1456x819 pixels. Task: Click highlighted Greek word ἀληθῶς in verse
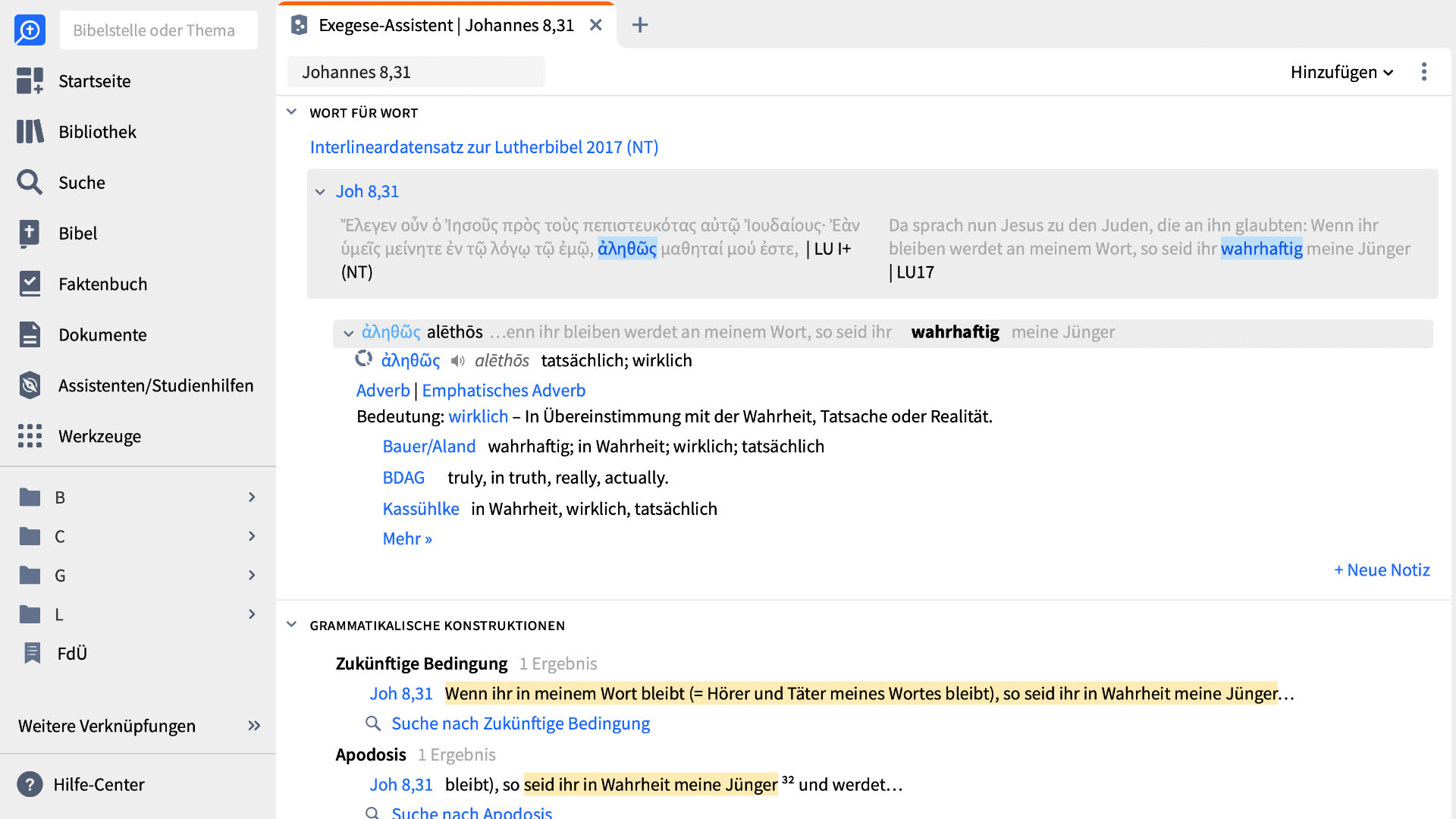627,249
